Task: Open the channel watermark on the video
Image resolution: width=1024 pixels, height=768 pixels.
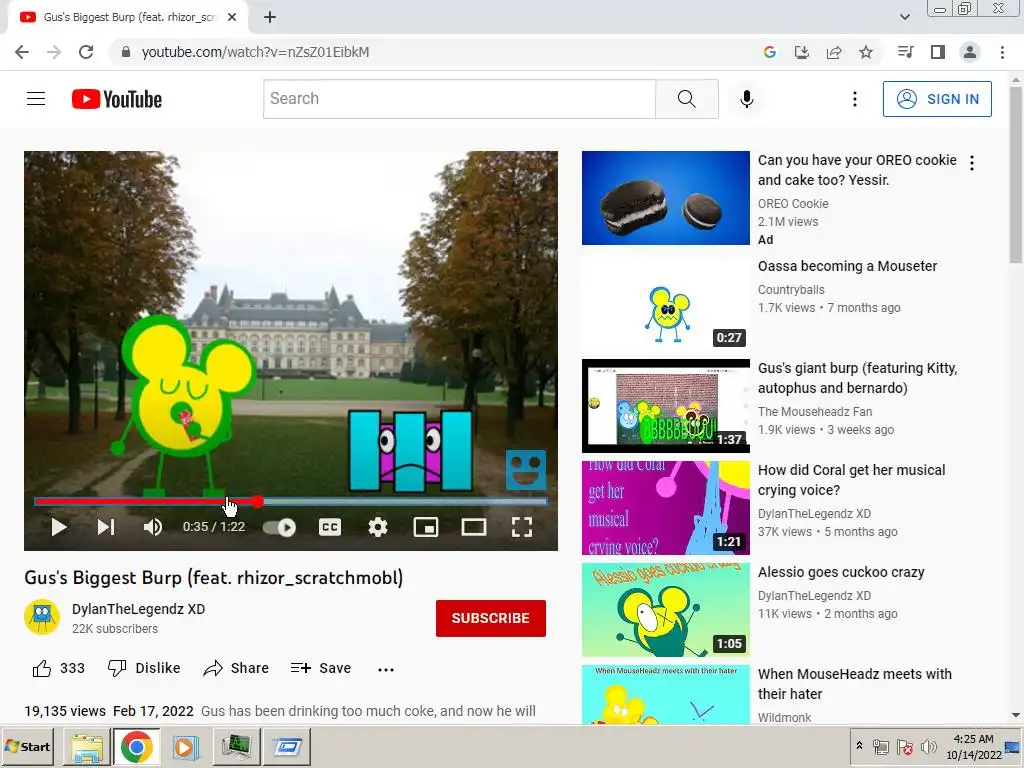Action: 526,470
